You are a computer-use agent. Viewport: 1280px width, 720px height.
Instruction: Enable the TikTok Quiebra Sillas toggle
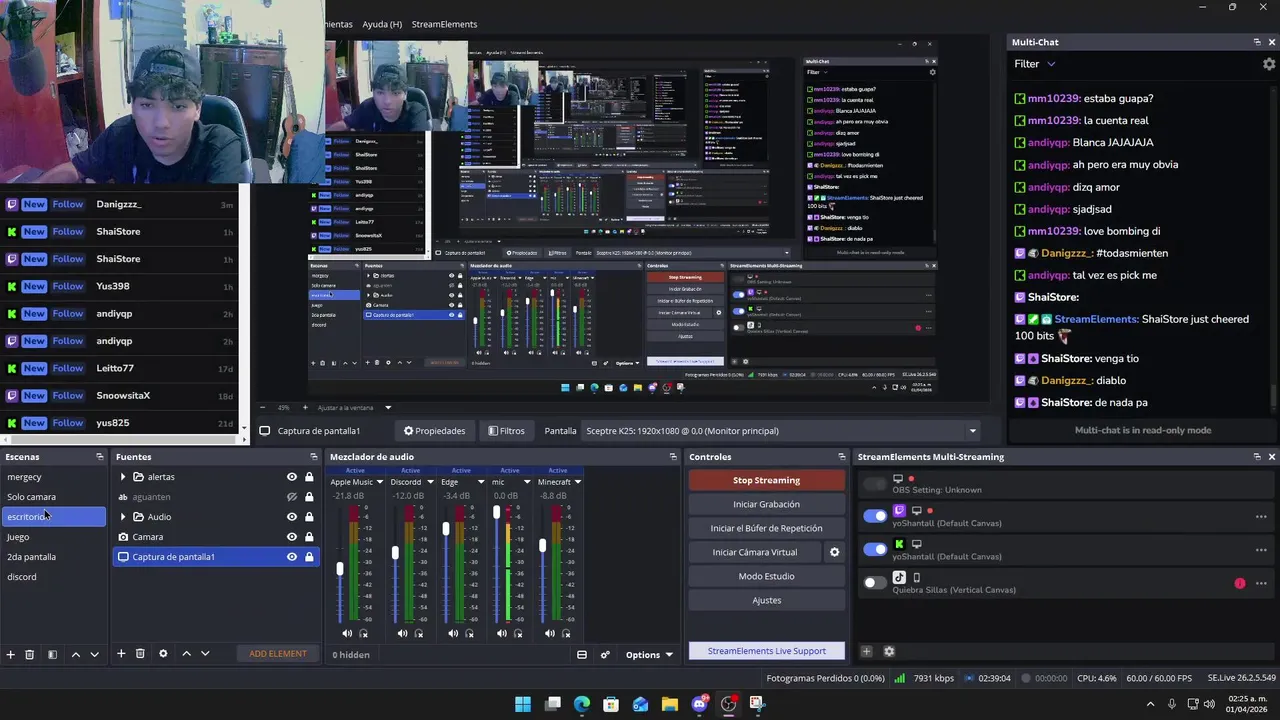[875, 582]
